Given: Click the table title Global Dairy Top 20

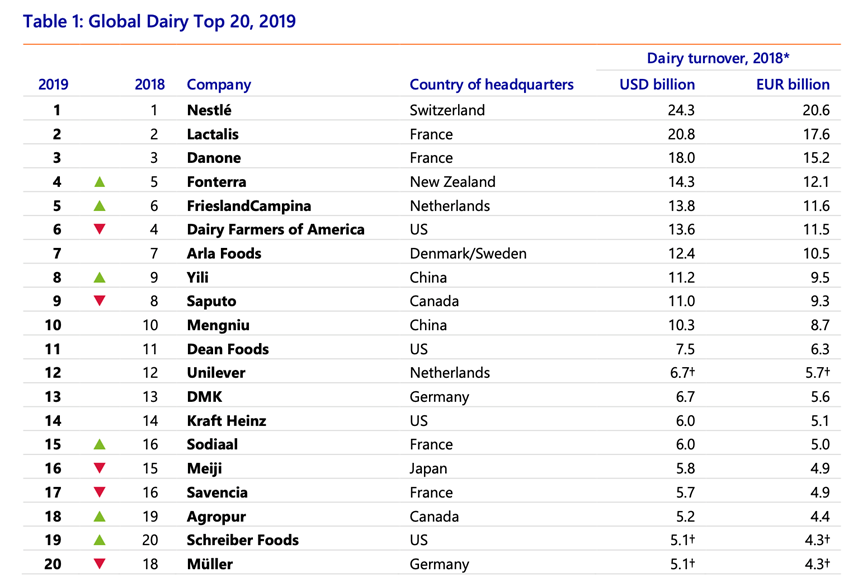Looking at the screenshot, I should [x=159, y=21].
